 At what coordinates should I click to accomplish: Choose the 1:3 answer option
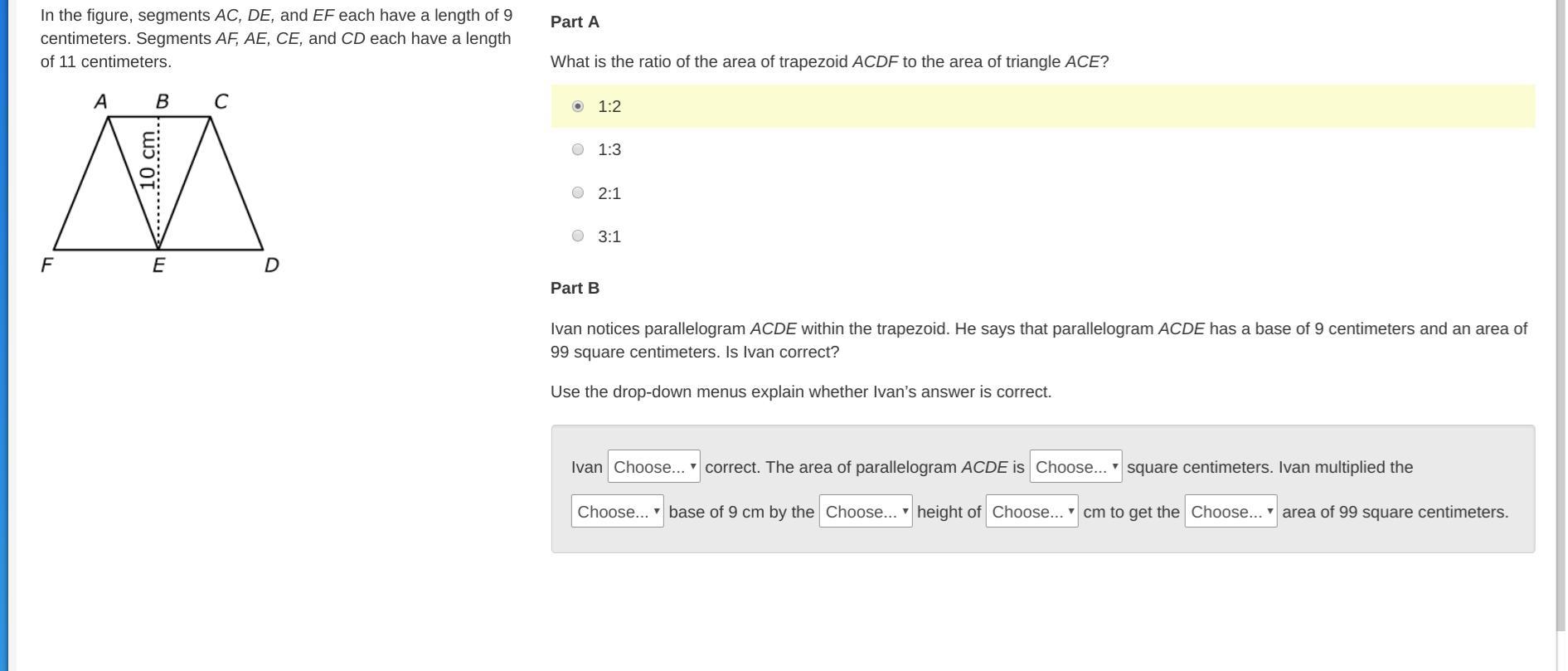[x=578, y=149]
